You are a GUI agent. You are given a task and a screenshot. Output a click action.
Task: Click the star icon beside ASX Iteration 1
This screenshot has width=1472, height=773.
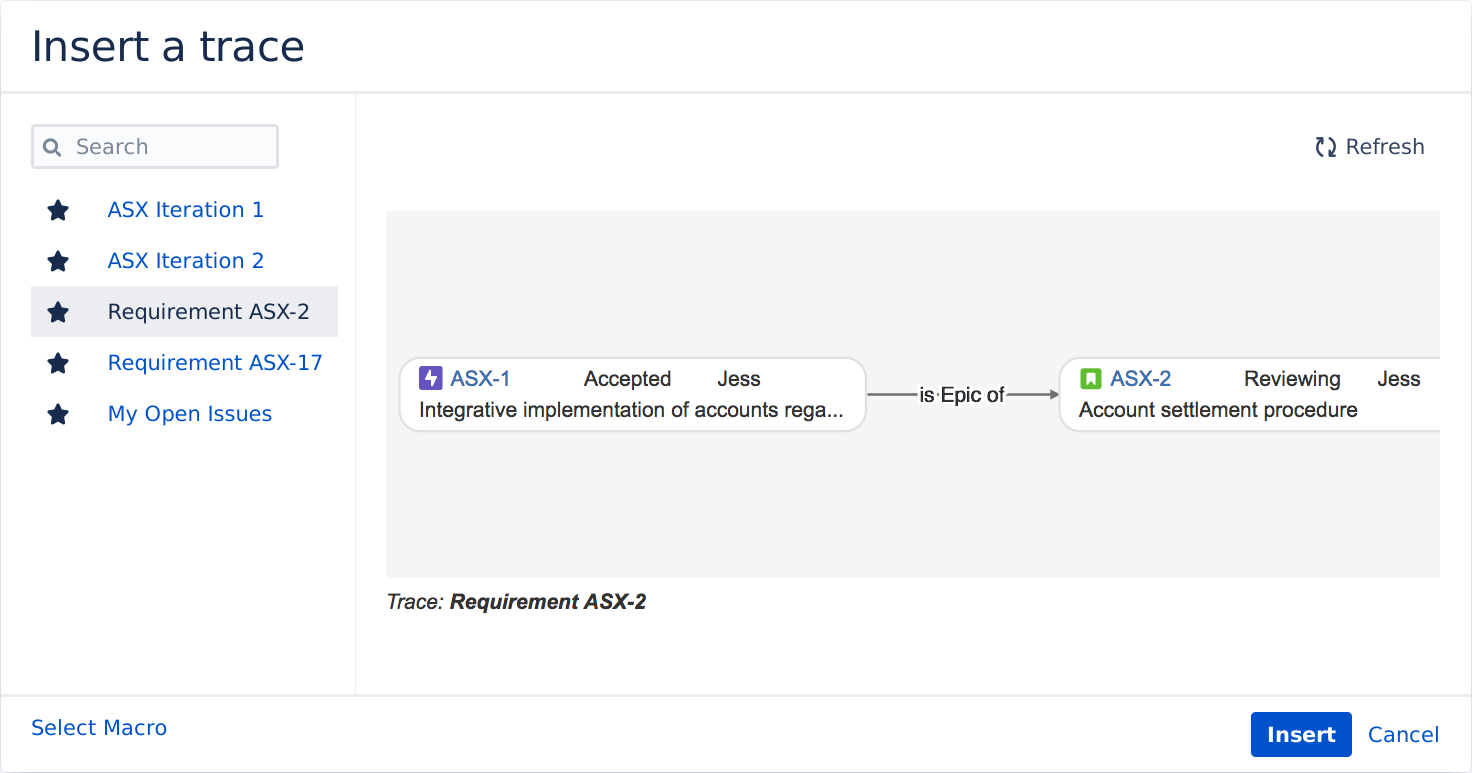click(58, 210)
